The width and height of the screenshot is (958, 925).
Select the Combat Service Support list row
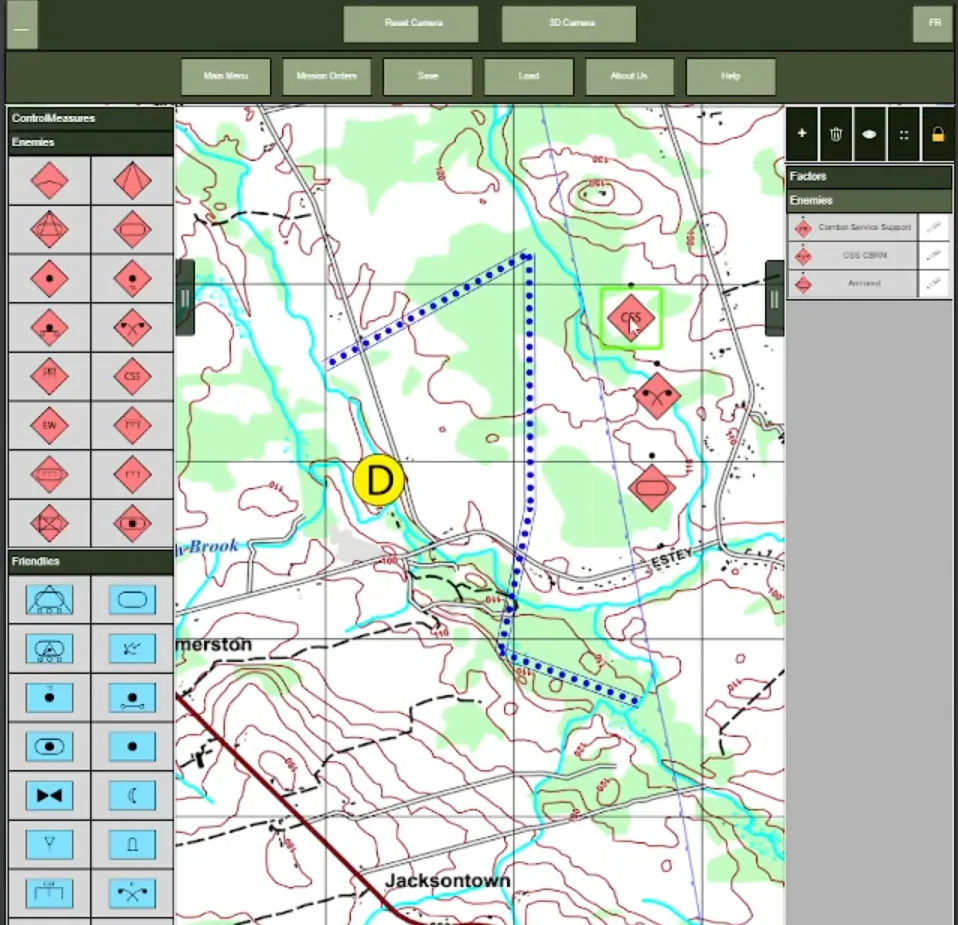coord(853,227)
